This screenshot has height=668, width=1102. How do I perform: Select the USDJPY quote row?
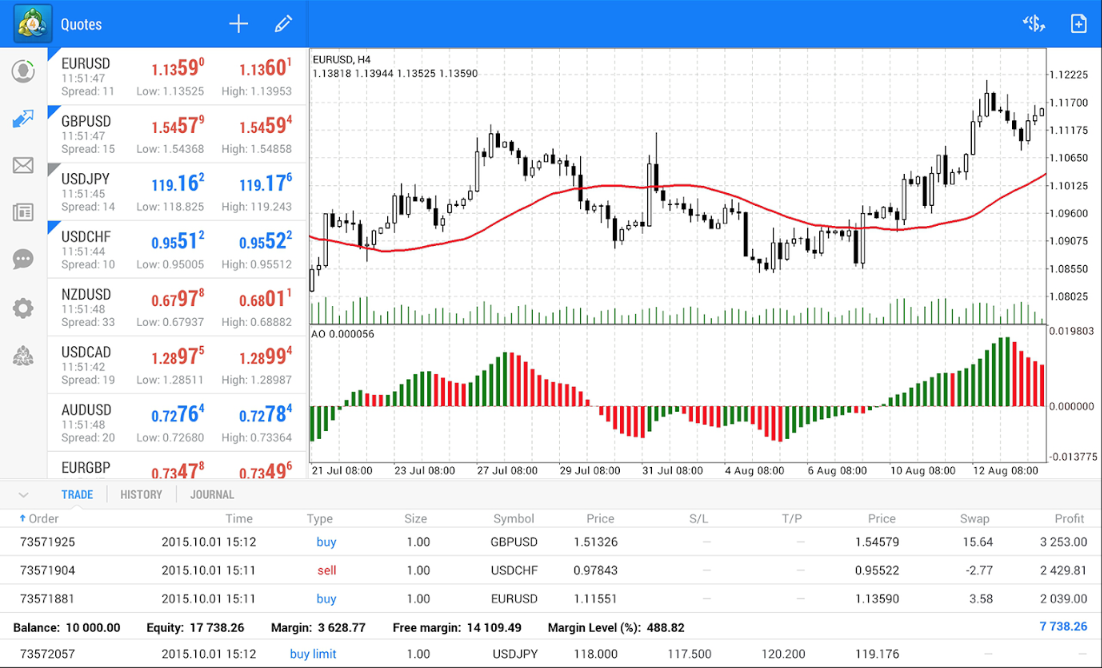tap(177, 192)
